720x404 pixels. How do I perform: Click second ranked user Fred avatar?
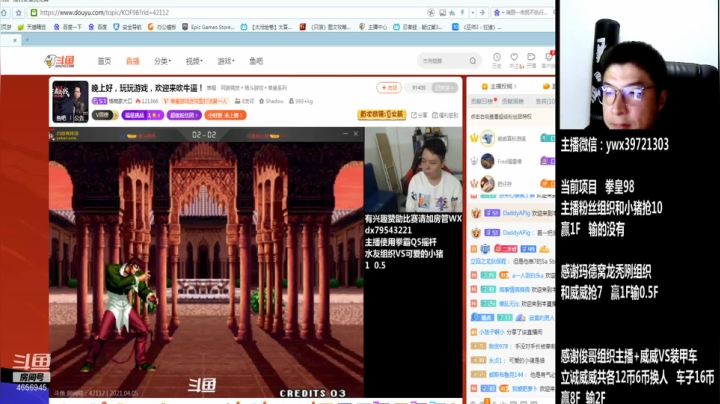[487, 161]
